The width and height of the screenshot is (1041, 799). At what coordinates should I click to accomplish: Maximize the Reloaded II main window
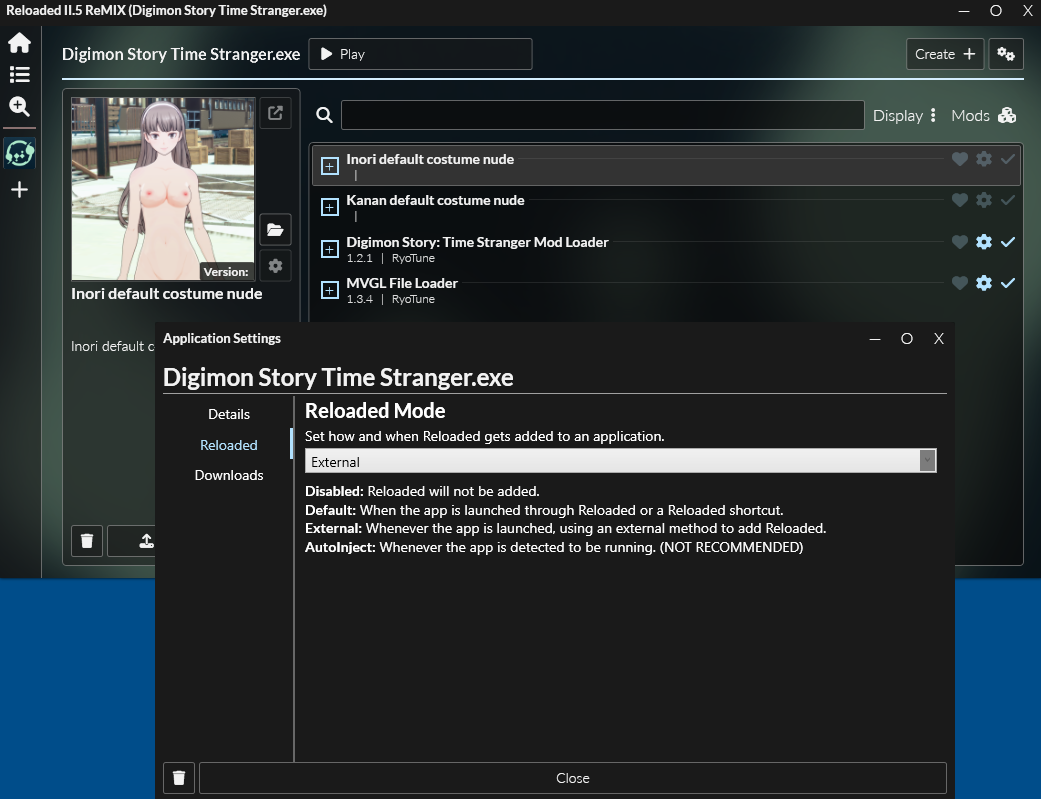[x=996, y=11]
